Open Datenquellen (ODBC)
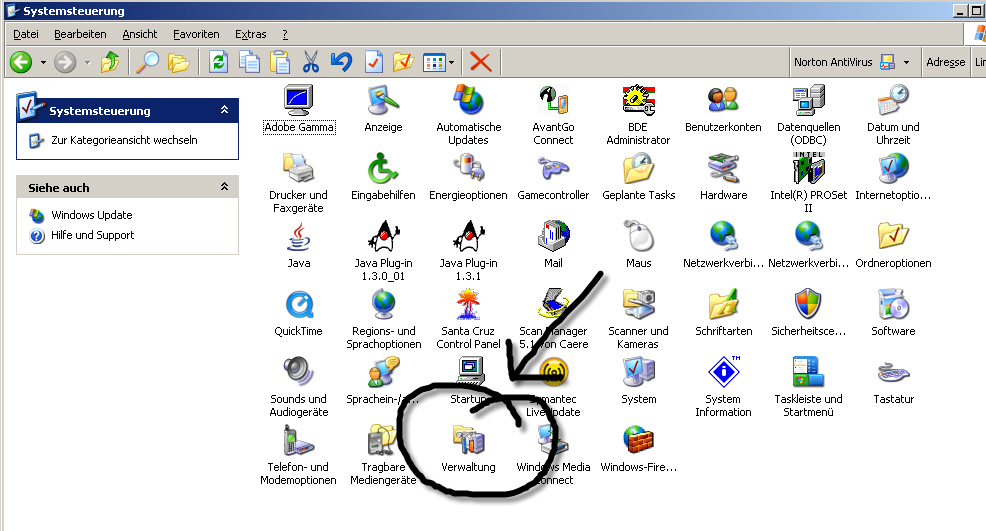The image size is (986, 531). [x=808, y=101]
